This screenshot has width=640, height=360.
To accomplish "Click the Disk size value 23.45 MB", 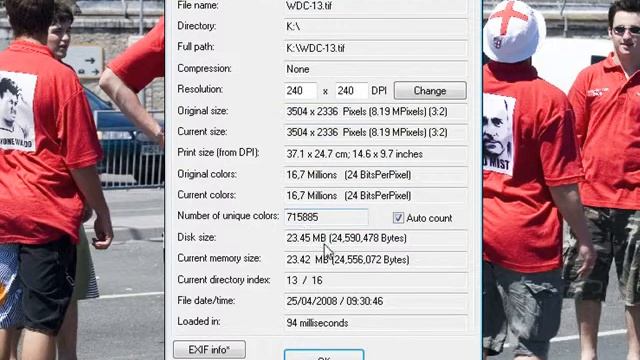I will [x=376, y=238].
